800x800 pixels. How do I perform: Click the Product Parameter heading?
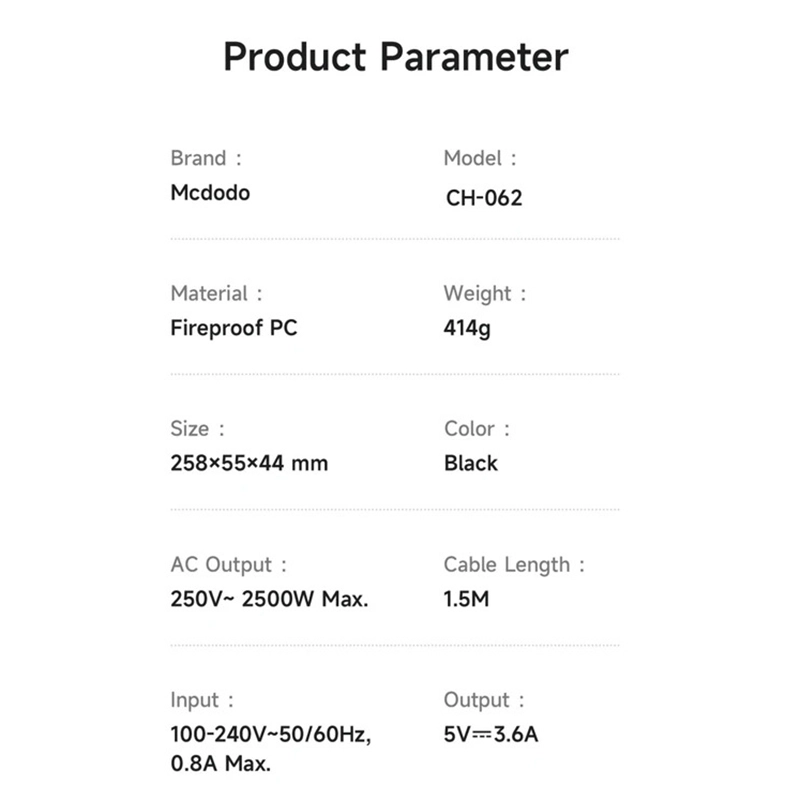(396, 57)
